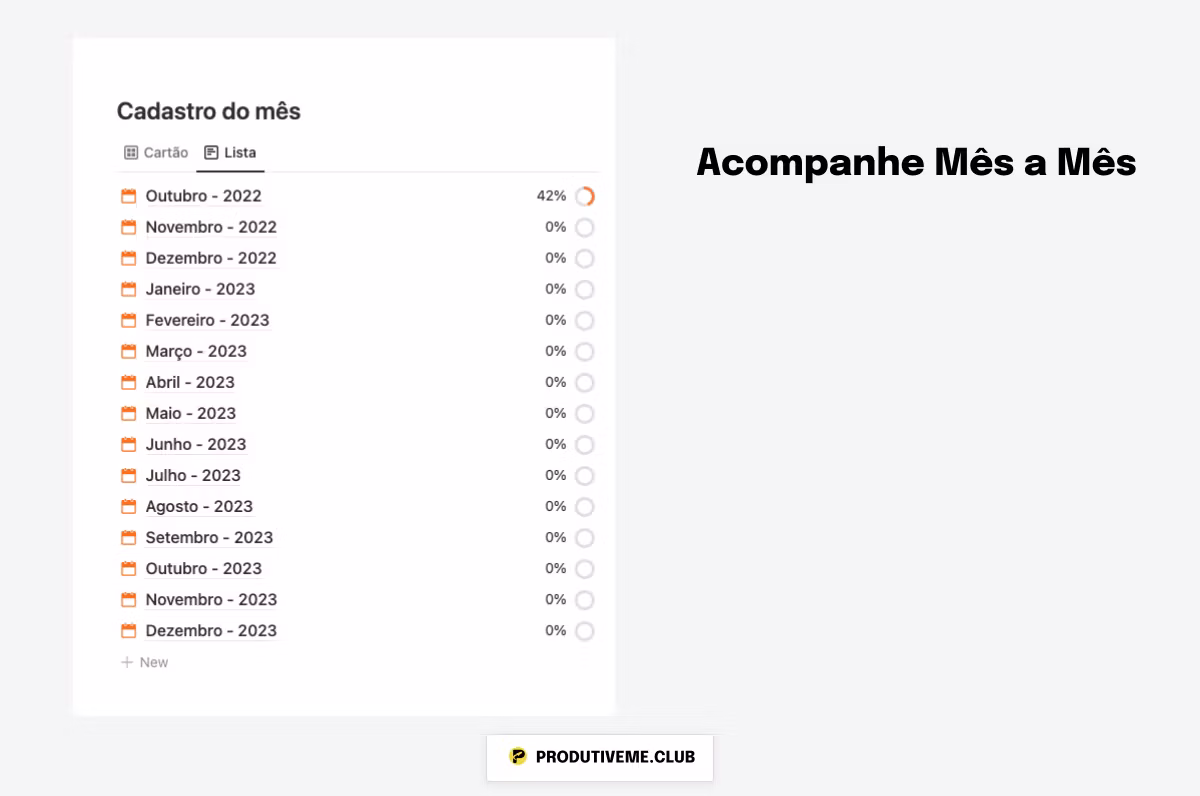
Task: Click the empty progress ring for Dezembro 2022
Action: coord(585,258)
